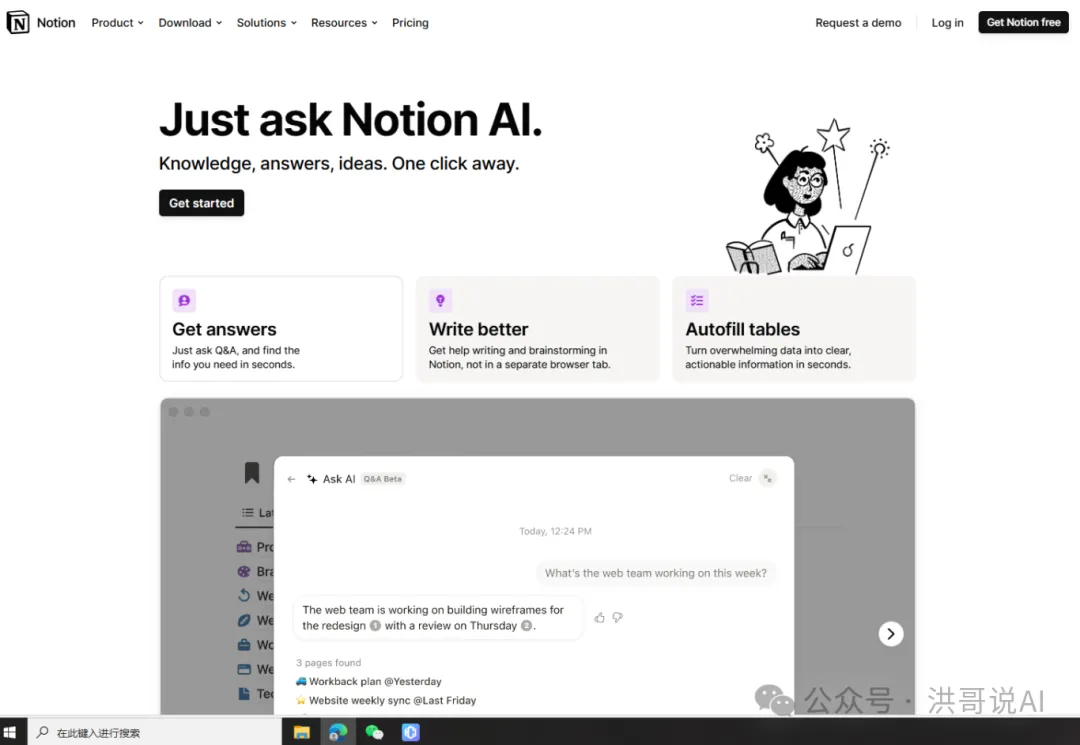The height and width of the screenshot is (745, 1080).
Task: Open the Solutions dropdown menu
Action: pyautogui.click(x=266, y=23)
